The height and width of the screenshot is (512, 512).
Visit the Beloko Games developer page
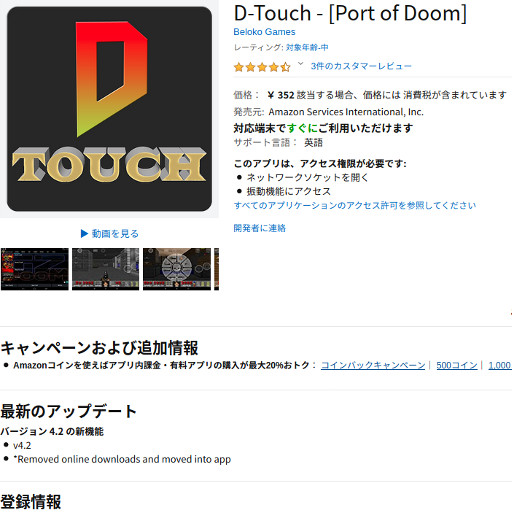(x=264, y=32)
